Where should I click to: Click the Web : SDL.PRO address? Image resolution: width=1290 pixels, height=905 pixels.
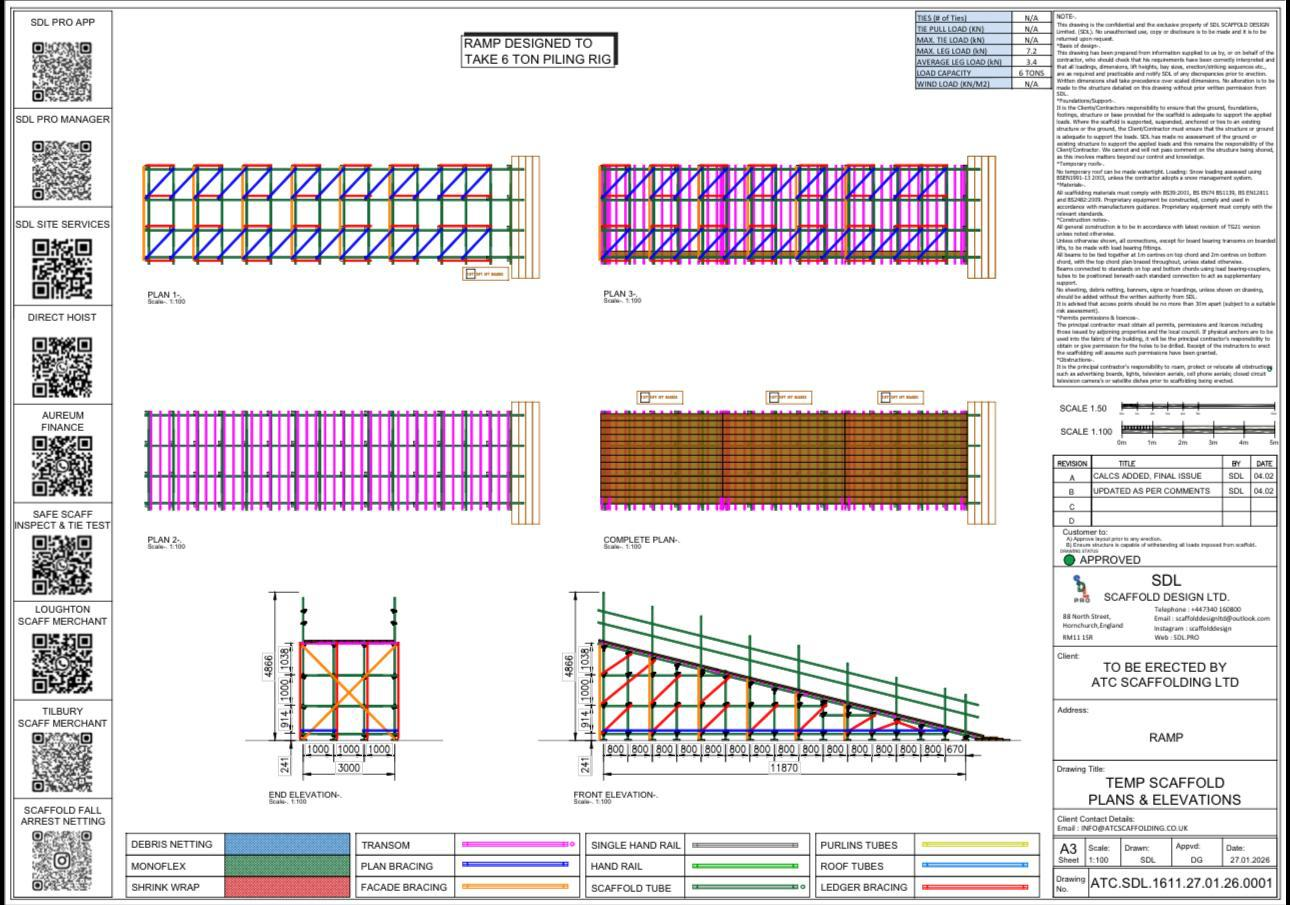1176,637
